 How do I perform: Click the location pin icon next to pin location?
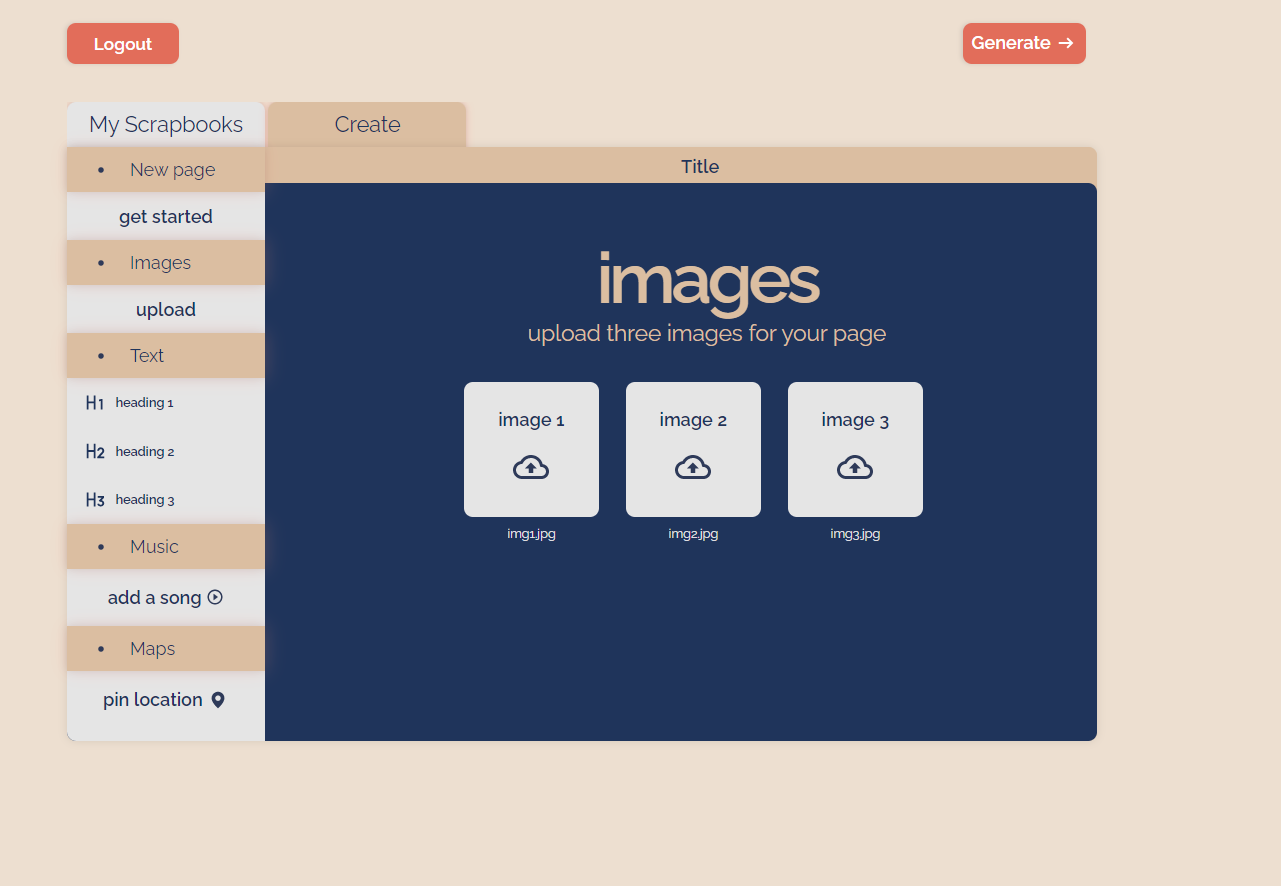click(x=218, y=699)
